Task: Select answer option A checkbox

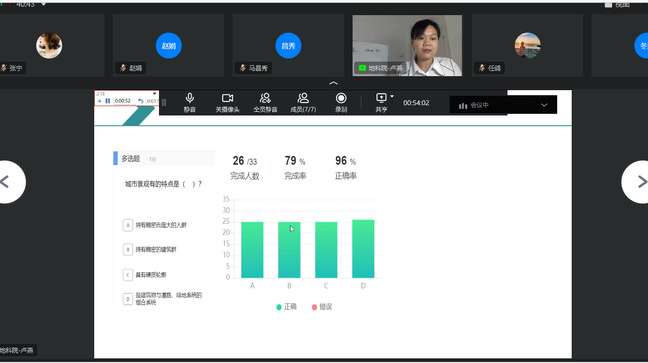Action: click(x=128, y=225)
